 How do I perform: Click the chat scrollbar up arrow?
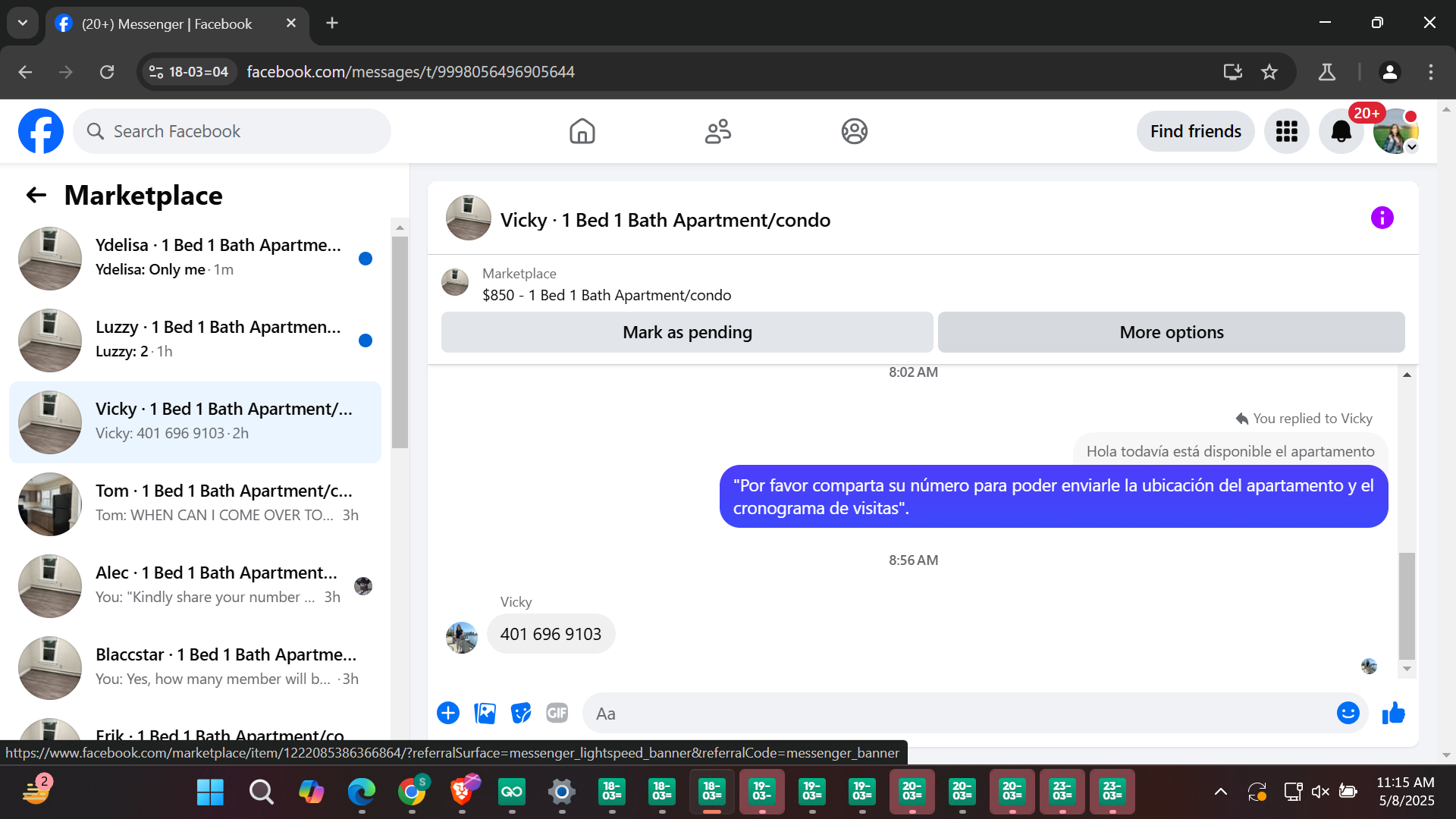(1407, 375)
